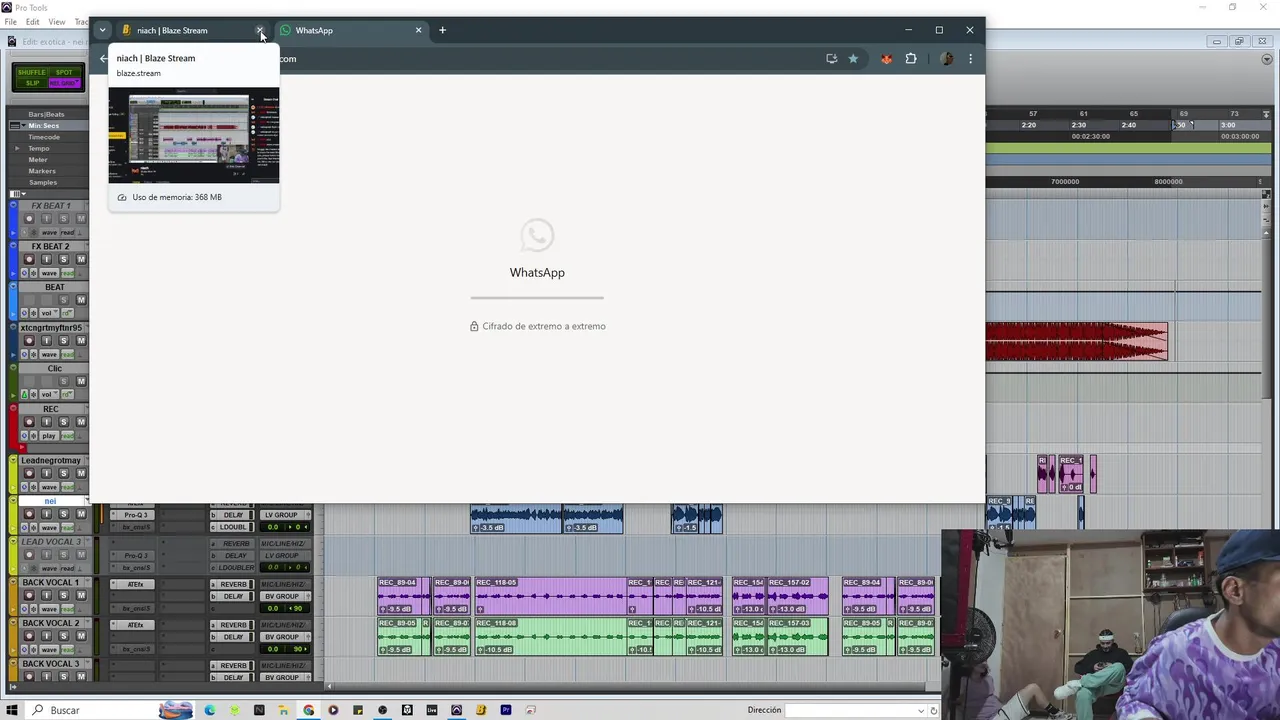
Task: Freeze the FX BEAT 2 track snowflake icon
Action: click(33, 273)
